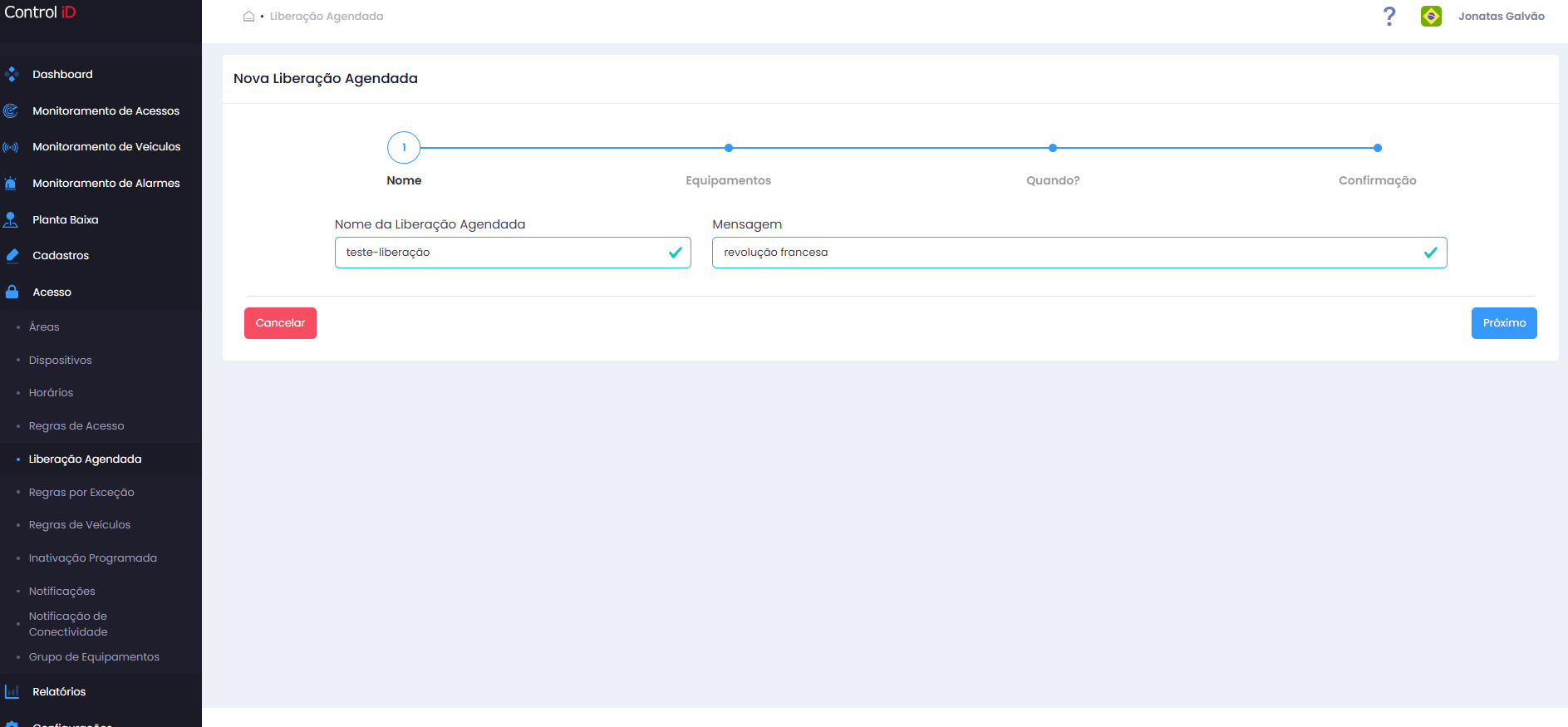Open user menu Jonatas Galvão
Viewport: 1568px width, 727px height.
coord(1501,16)
